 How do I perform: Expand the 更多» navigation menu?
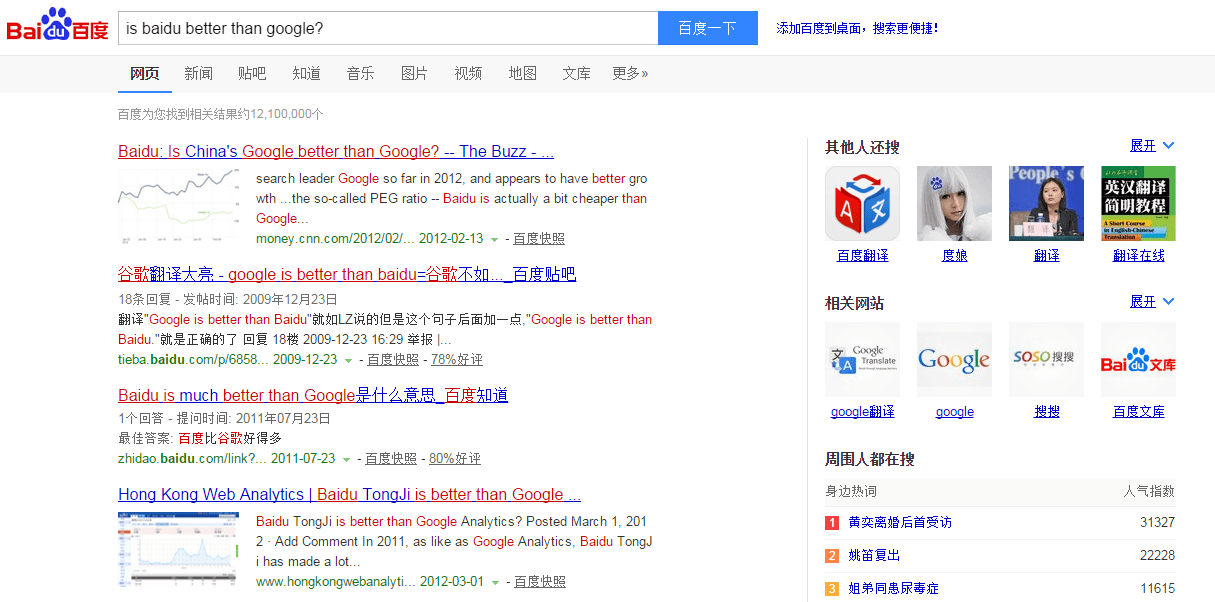tap(630, 73)
